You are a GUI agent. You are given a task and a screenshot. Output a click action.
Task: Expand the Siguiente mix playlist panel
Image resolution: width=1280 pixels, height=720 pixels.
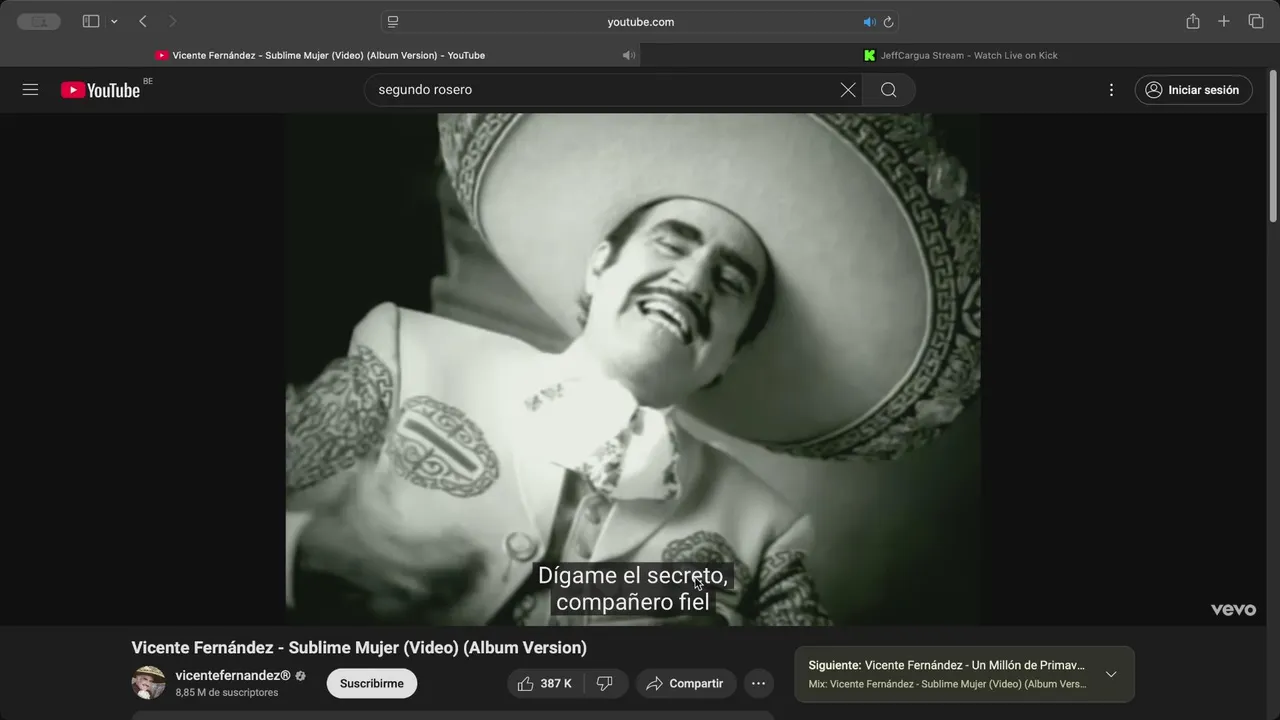(1111, 674)
